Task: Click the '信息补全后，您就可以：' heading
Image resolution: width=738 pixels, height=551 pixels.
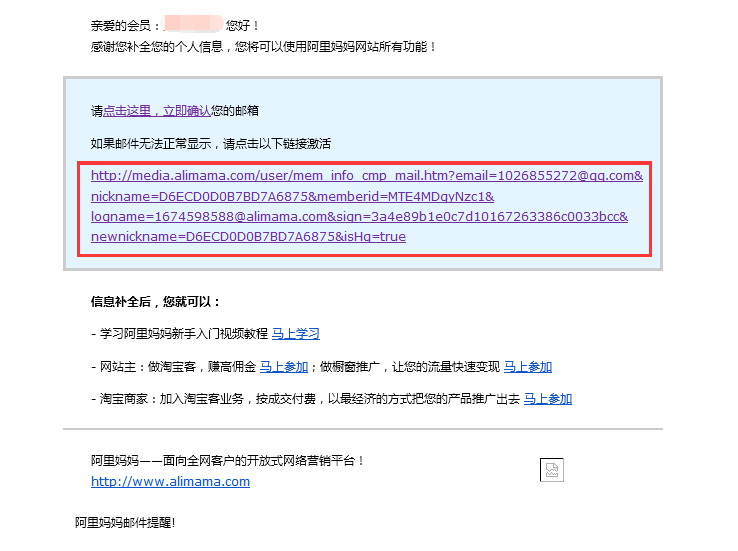Action: [x=155, y=301]
